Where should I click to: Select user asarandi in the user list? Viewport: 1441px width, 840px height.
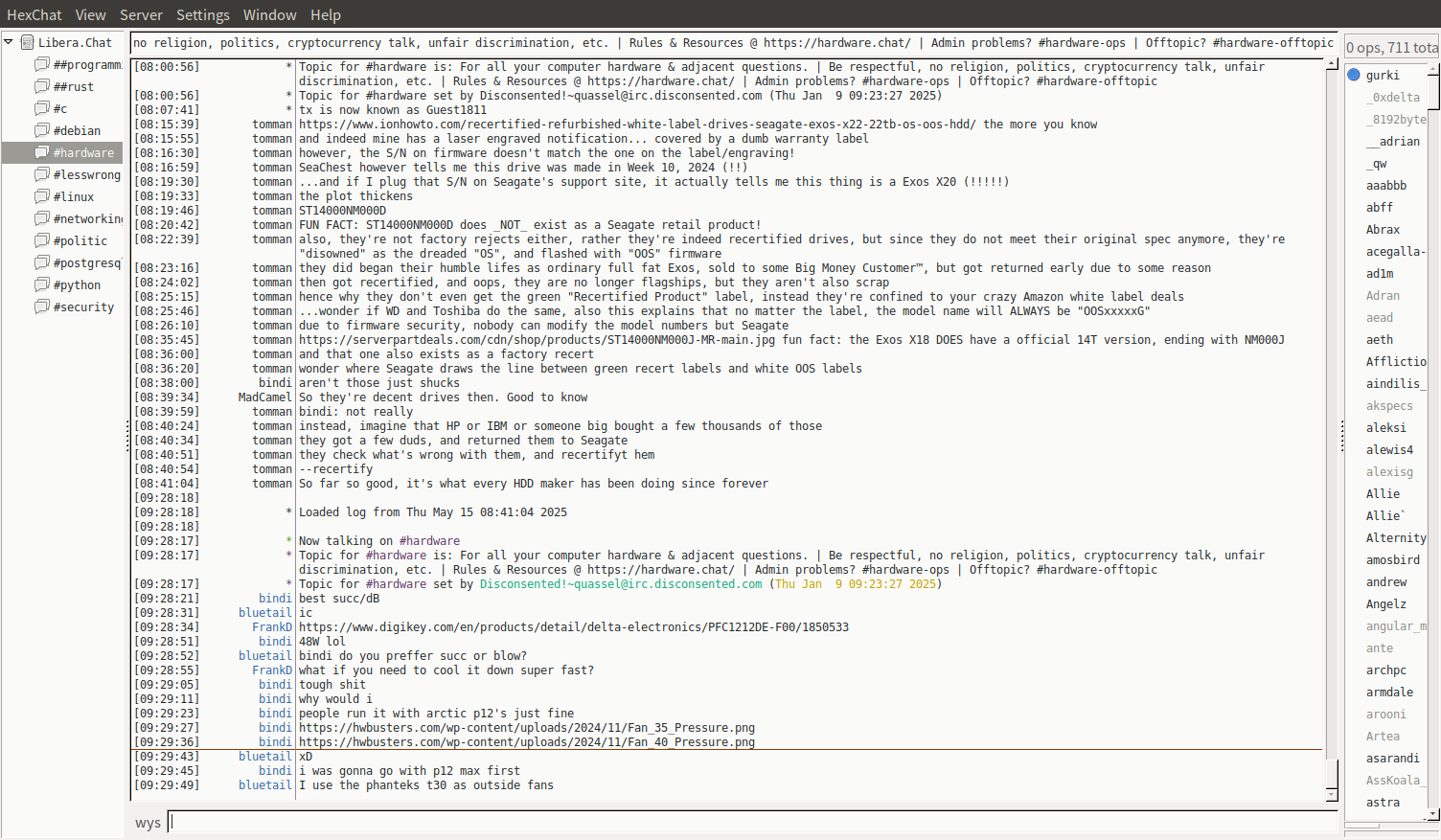1393,758
